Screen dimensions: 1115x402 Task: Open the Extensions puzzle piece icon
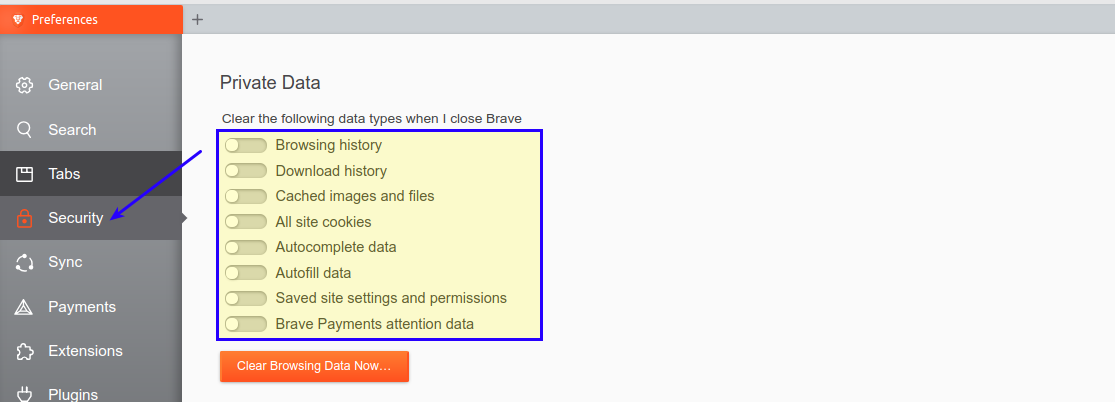[x=24, y=351]
